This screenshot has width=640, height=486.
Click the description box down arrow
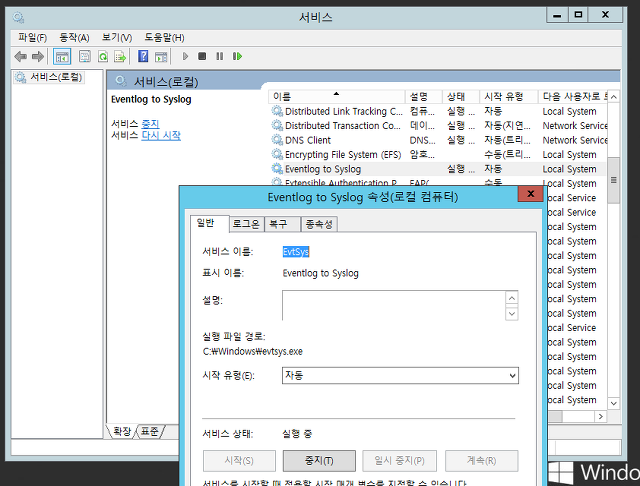pos(512,313)
